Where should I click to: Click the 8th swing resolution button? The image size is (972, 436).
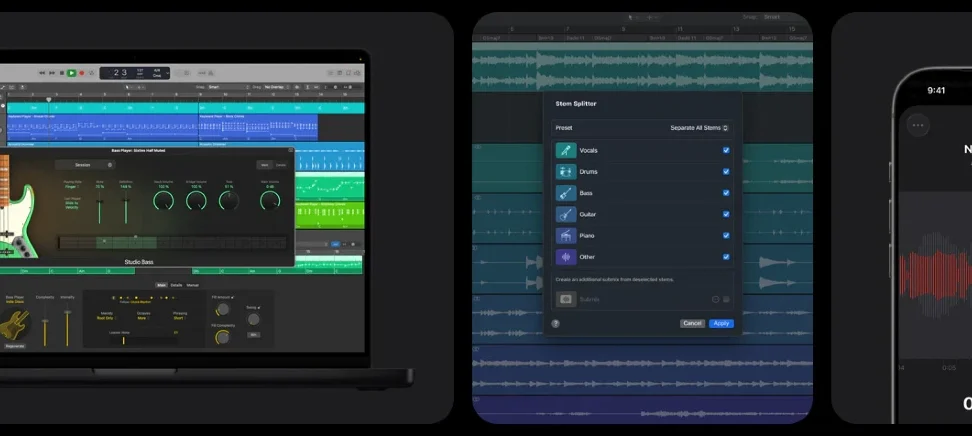point(253,335)
